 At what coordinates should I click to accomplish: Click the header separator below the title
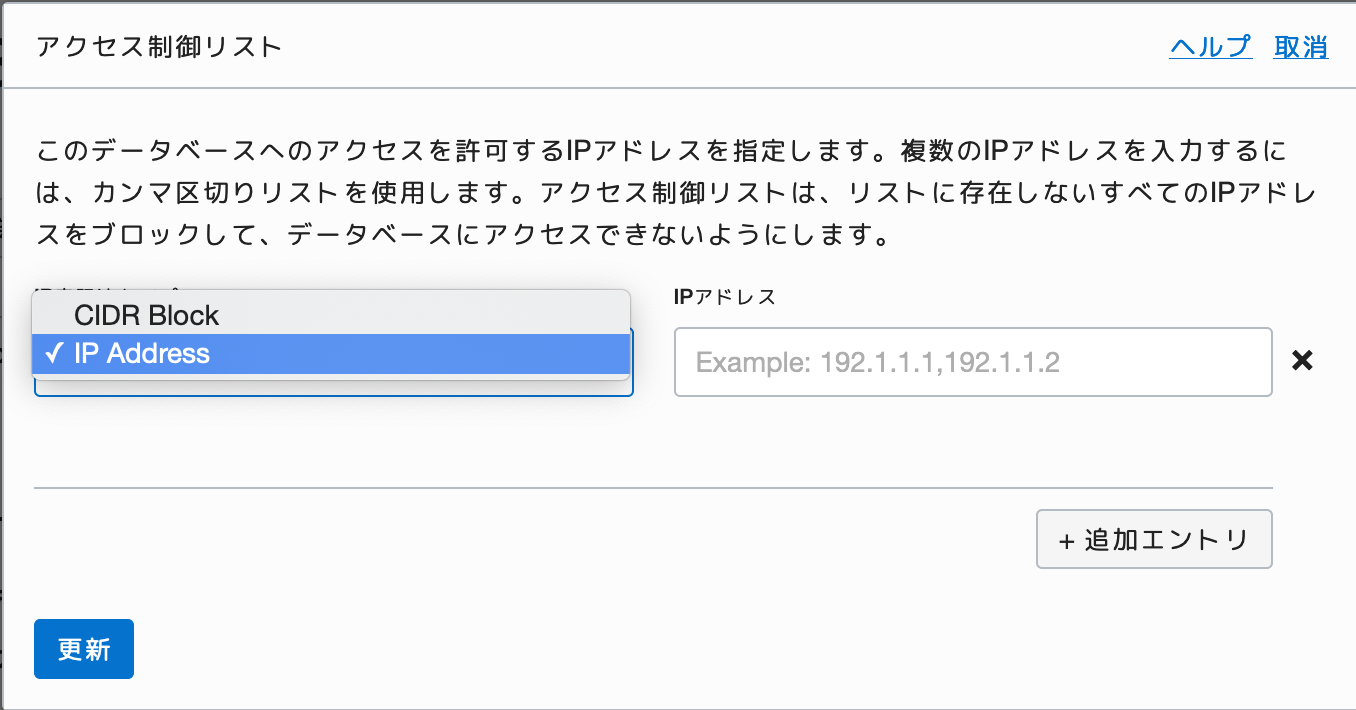click(678, 88)
